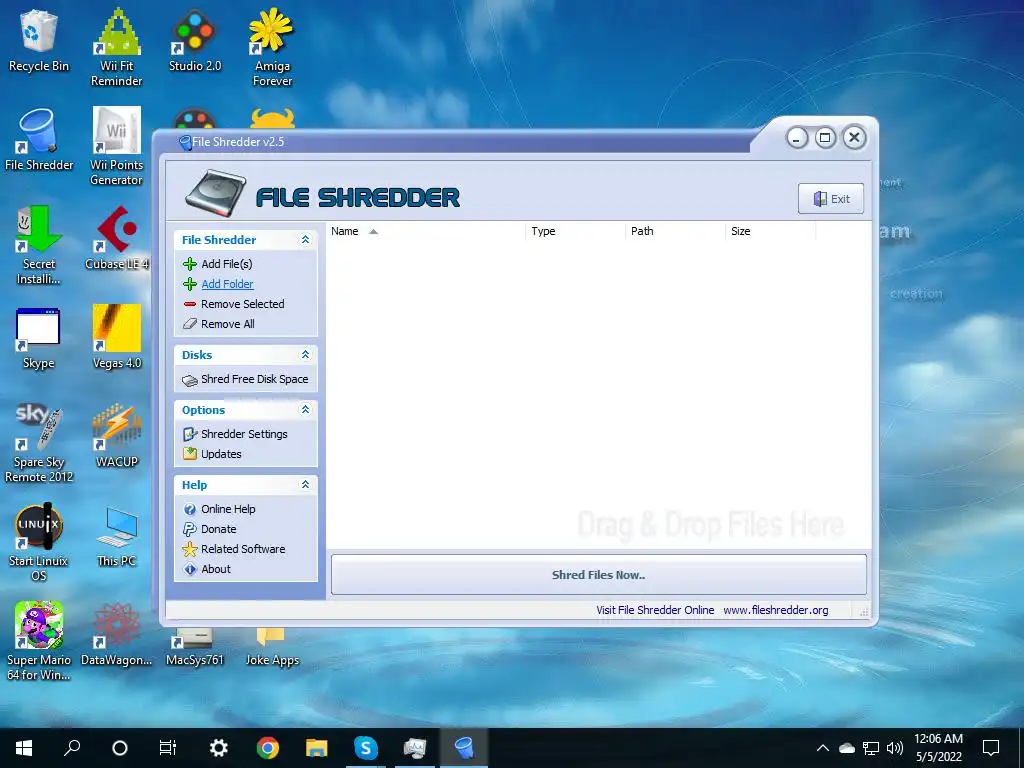Screen dimensions: 1024x768
Task: Select the Spare Sky Remote 2012 icon
Action: [x=39, y=443]
